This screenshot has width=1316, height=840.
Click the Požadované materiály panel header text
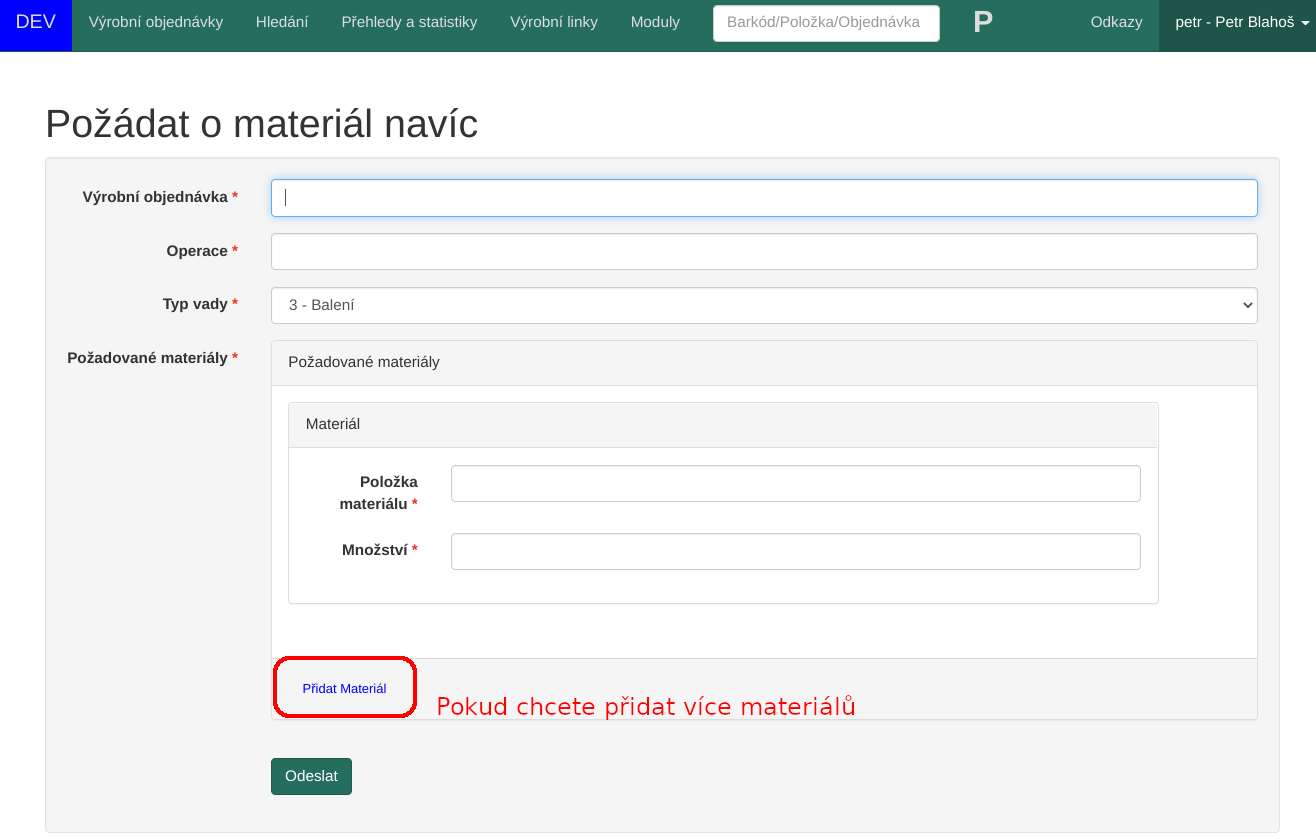tap(364, 362)
